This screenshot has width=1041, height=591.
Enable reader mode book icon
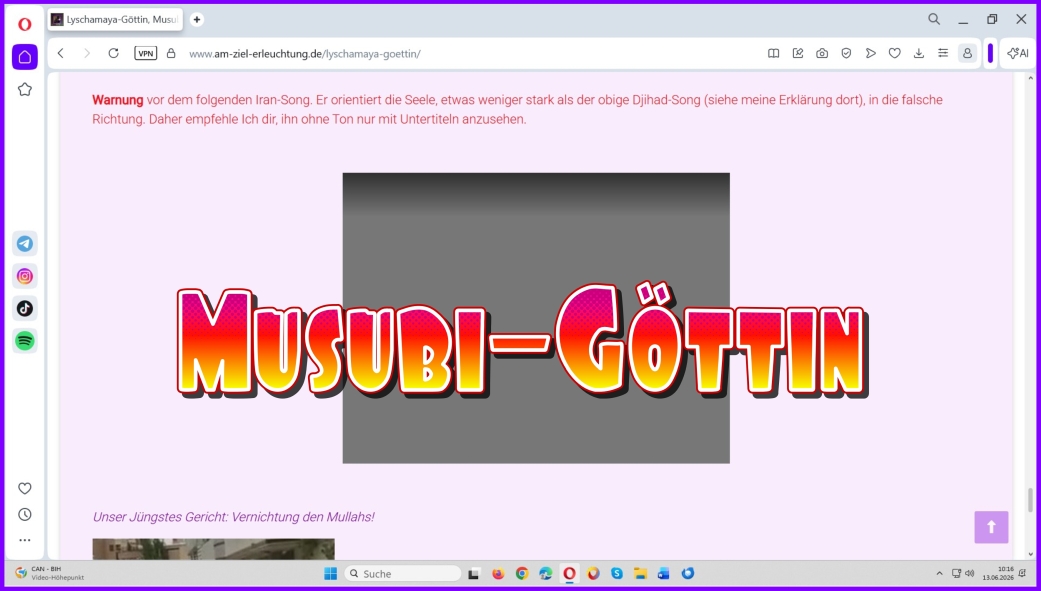(773, 53)
